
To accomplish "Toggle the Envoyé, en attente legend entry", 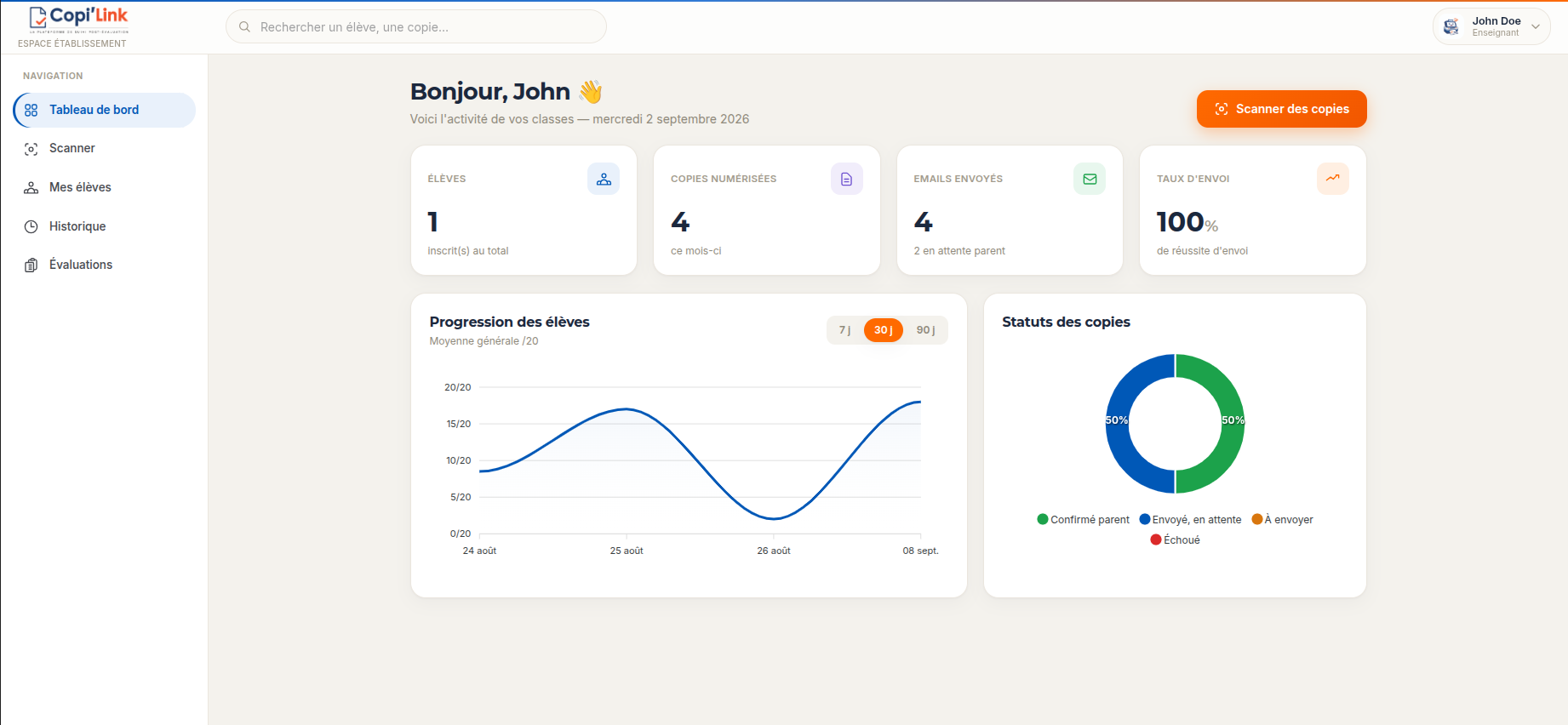I will click(x=1190, y=520).
